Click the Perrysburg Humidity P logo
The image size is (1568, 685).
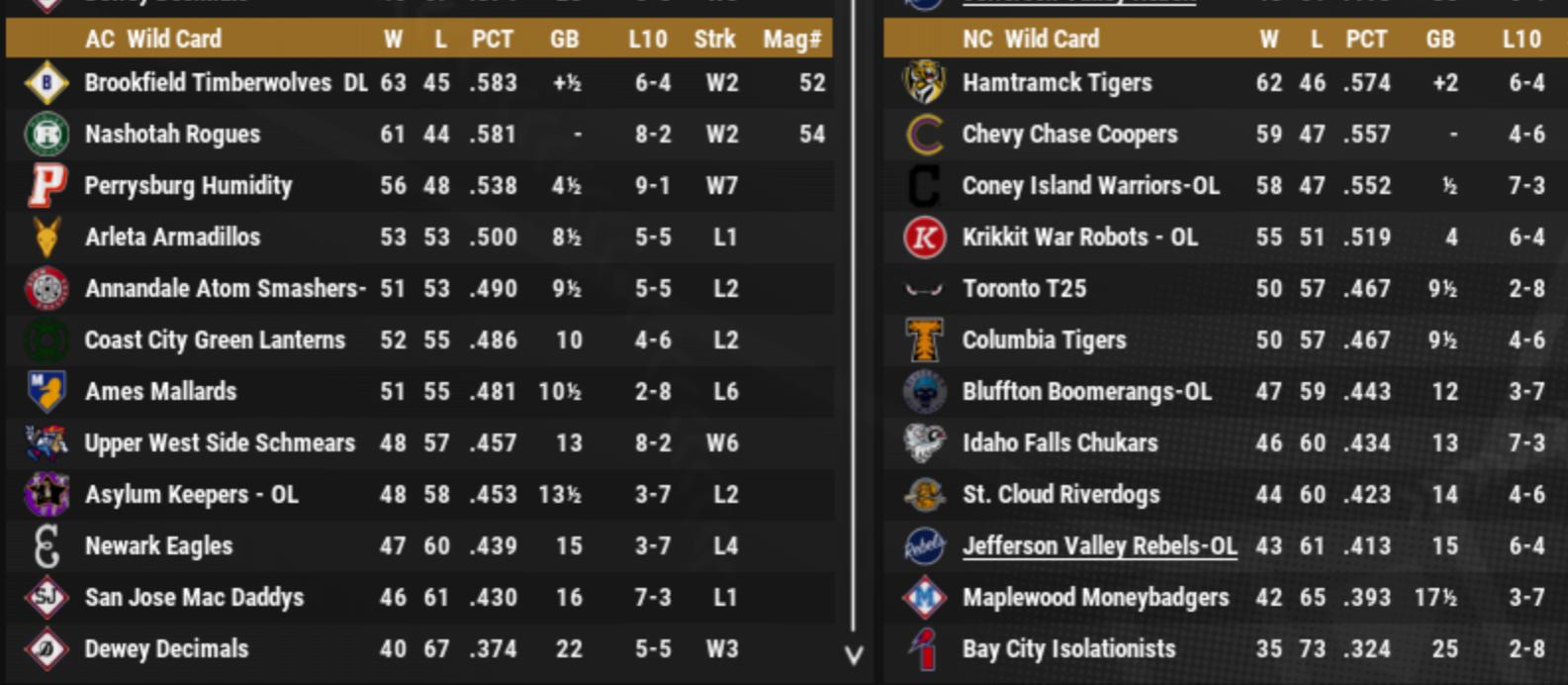[46, 186]
